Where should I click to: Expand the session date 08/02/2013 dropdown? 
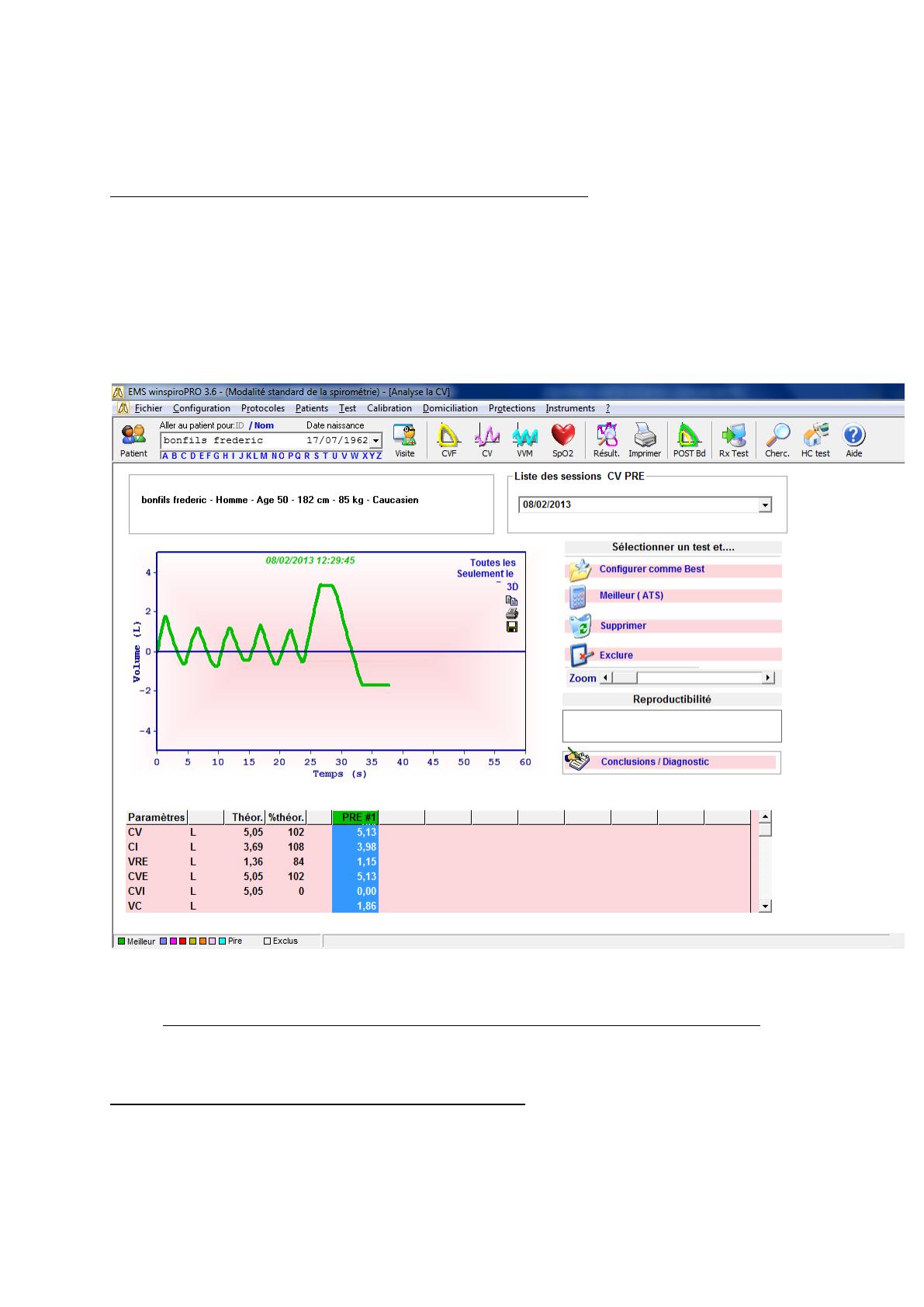[x=765, y=505]
